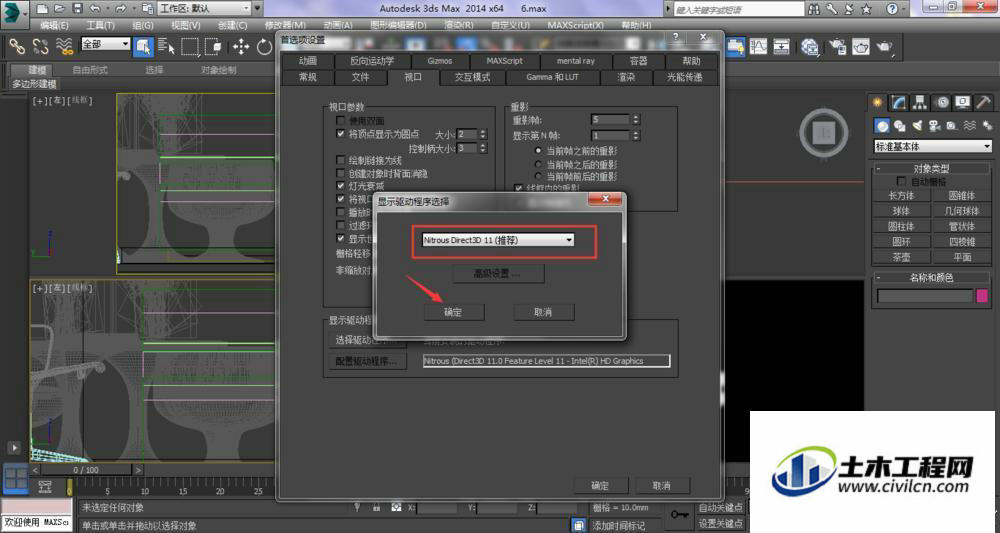Select the Bind to Space Warp icon

(64, 47)
